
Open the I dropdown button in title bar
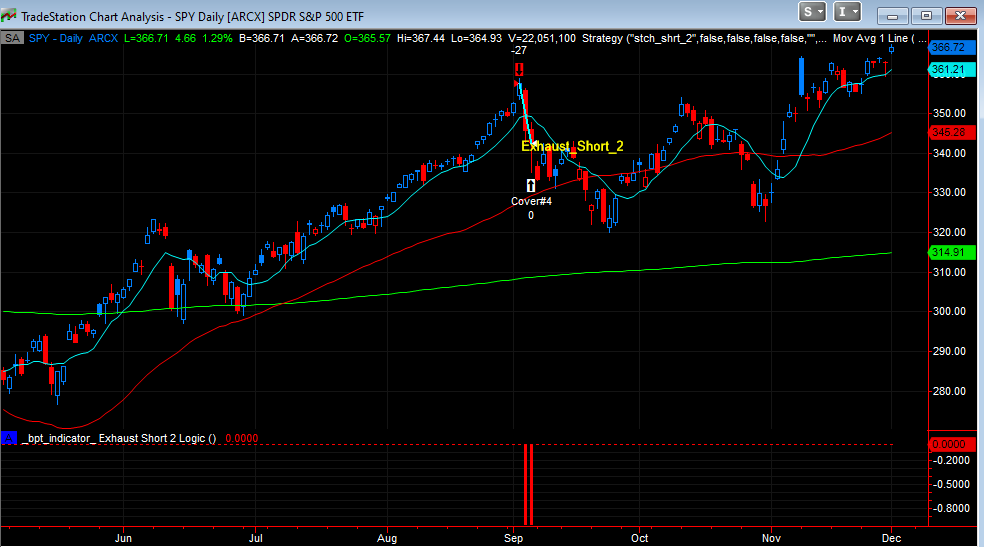(x=847, y=12)
